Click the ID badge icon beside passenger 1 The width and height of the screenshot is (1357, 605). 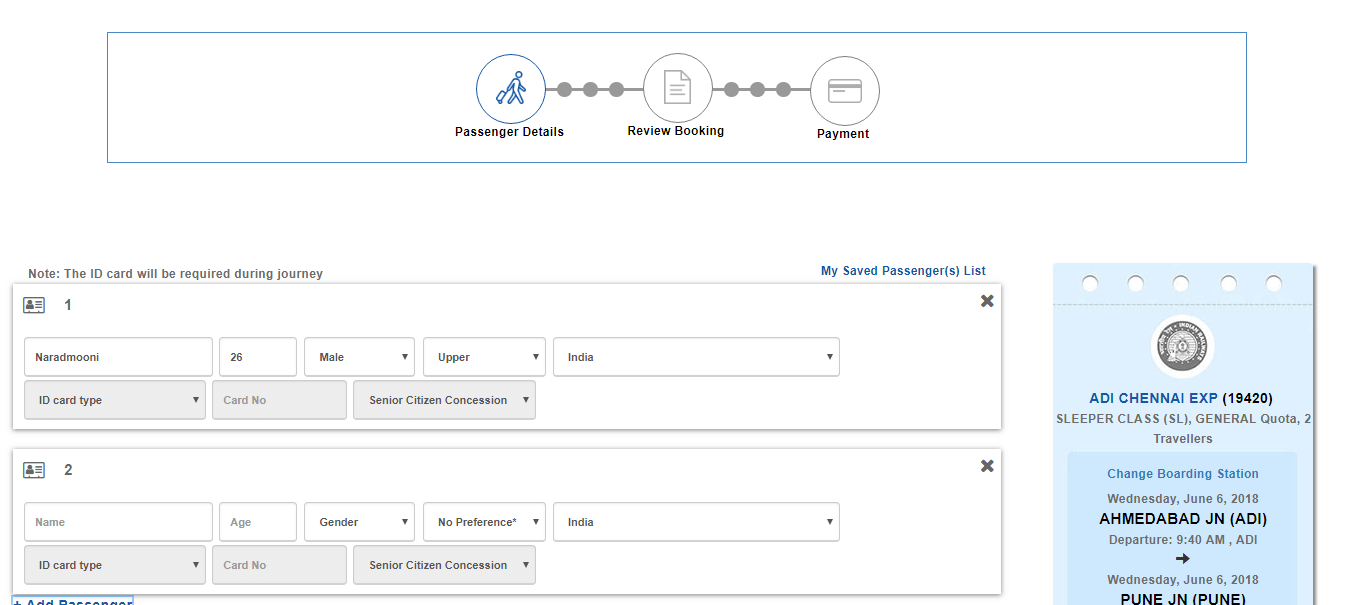pos(33,304)
